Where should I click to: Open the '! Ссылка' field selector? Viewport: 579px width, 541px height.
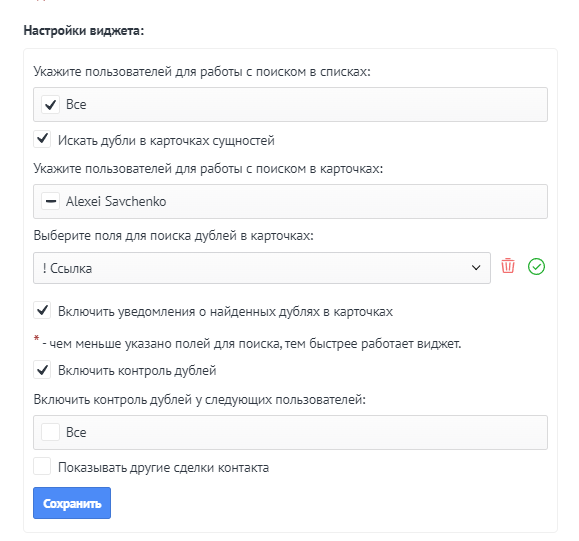pos(262,268)
